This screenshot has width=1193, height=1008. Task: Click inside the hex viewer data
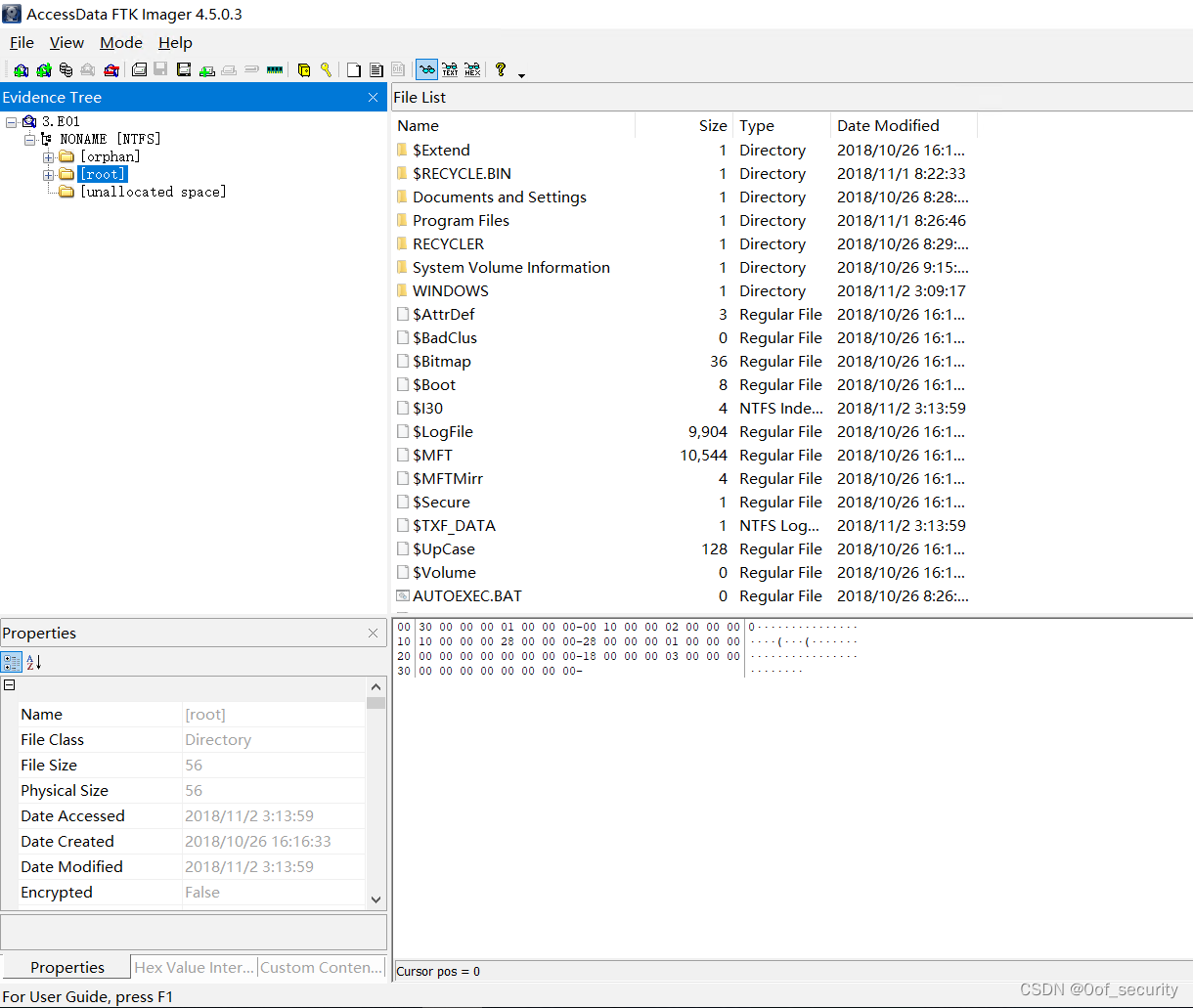579,648
